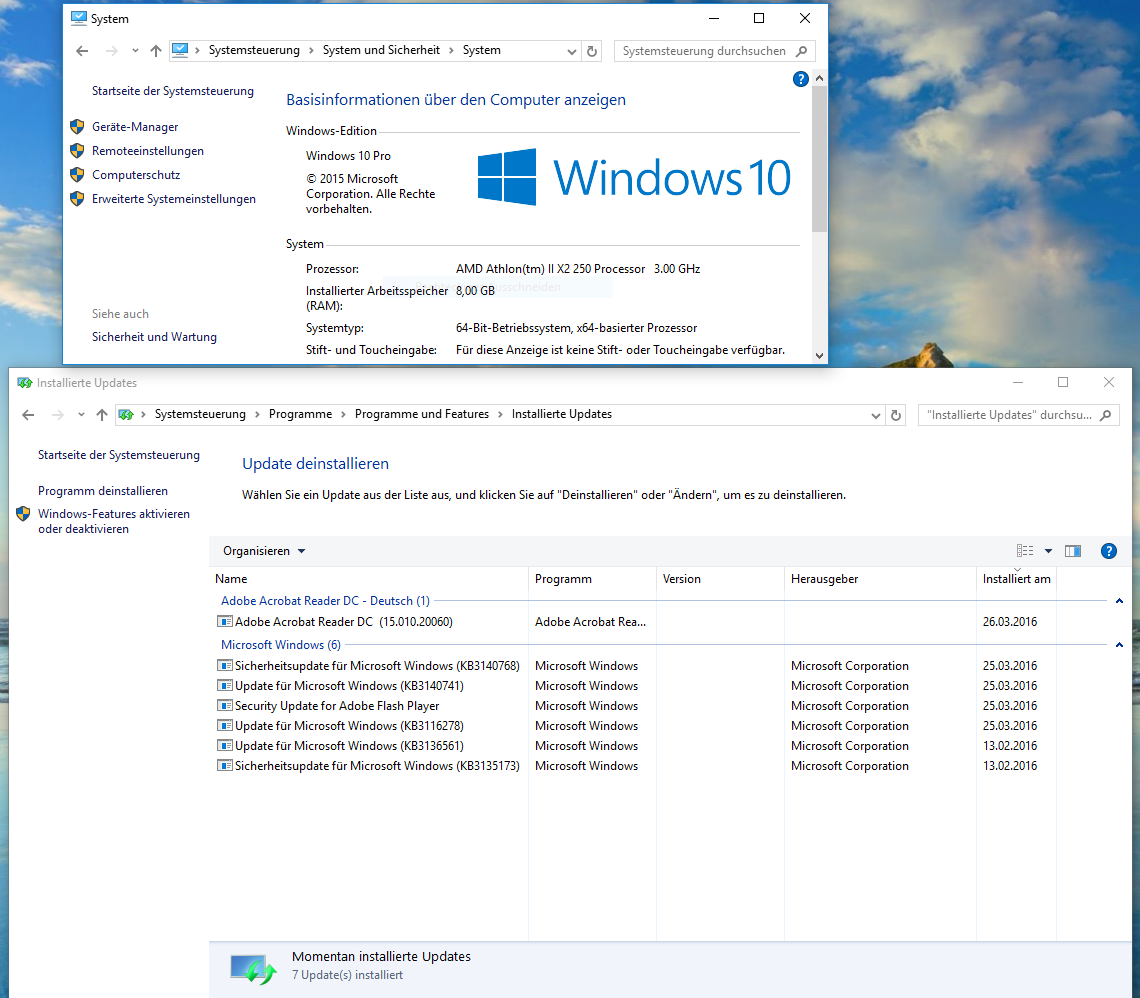Open the Organisieren dropdown menu
This screenshot has width=1140, height=998.
[263, 551]
